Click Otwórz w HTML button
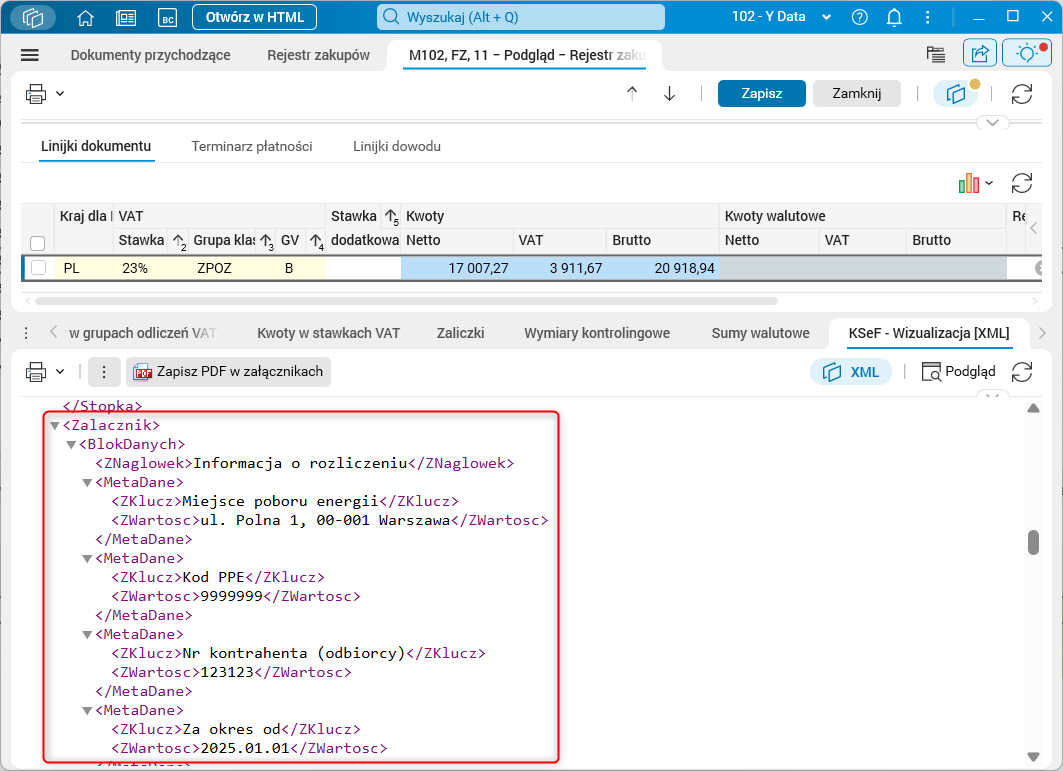The image size is (1063, 771). click(254, 18)
